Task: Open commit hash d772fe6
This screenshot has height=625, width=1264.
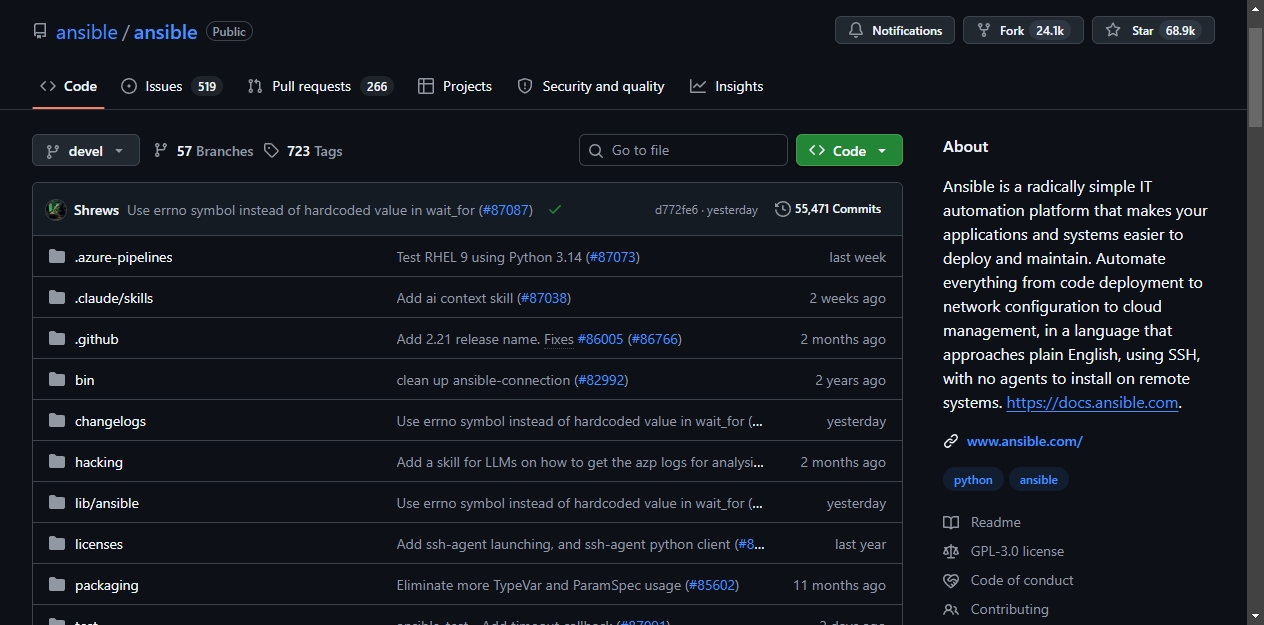Action: (676, 210)
